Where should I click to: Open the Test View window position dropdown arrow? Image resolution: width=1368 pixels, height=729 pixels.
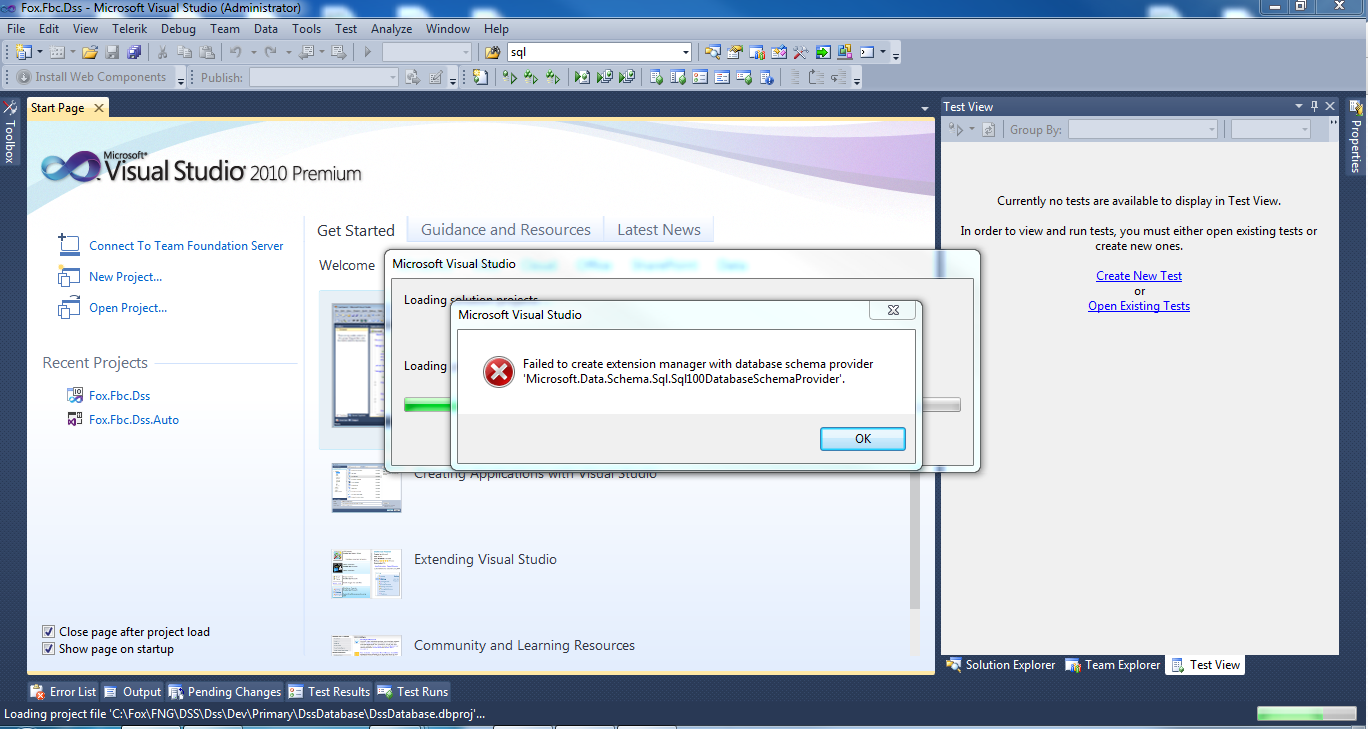1298,106
